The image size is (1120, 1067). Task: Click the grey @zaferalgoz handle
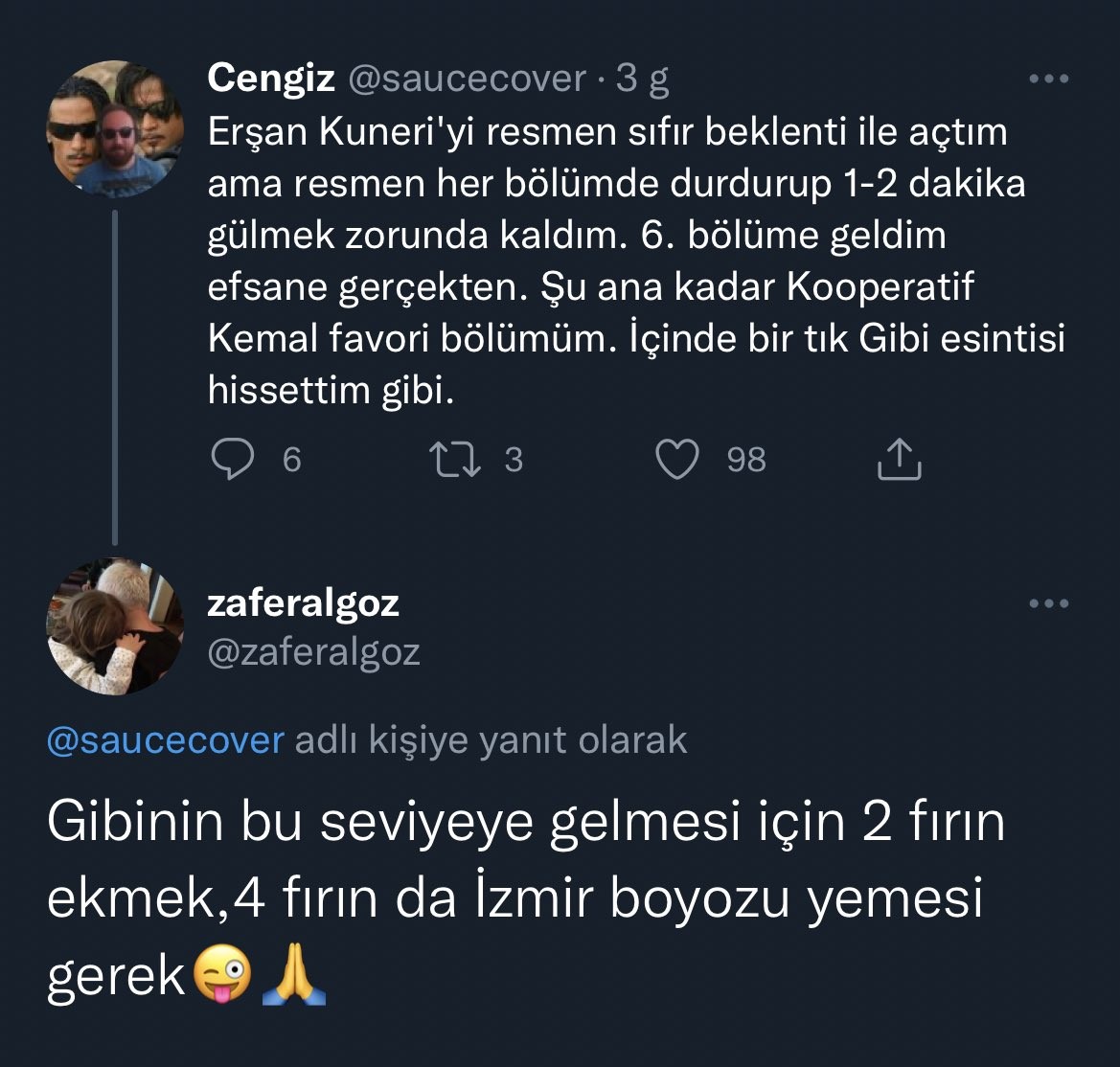click(x=314, y=652)
